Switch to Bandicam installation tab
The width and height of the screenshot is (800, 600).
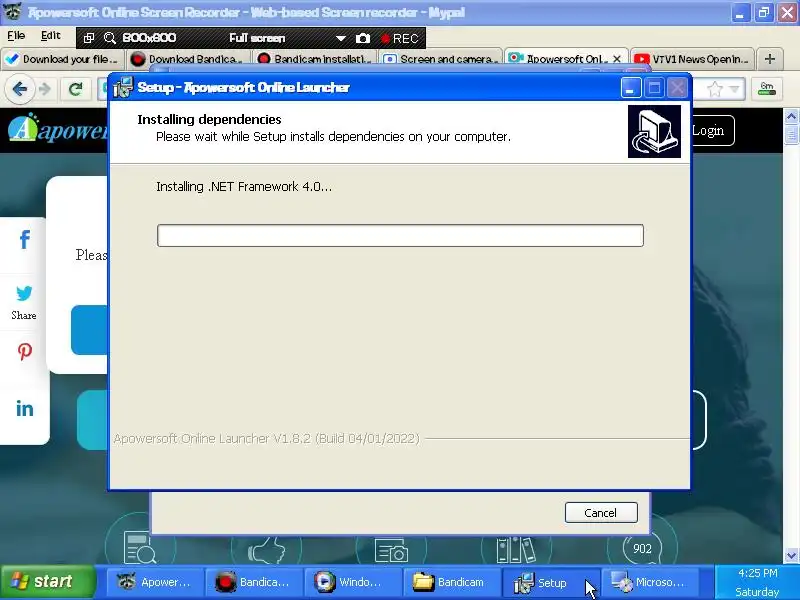315,59
